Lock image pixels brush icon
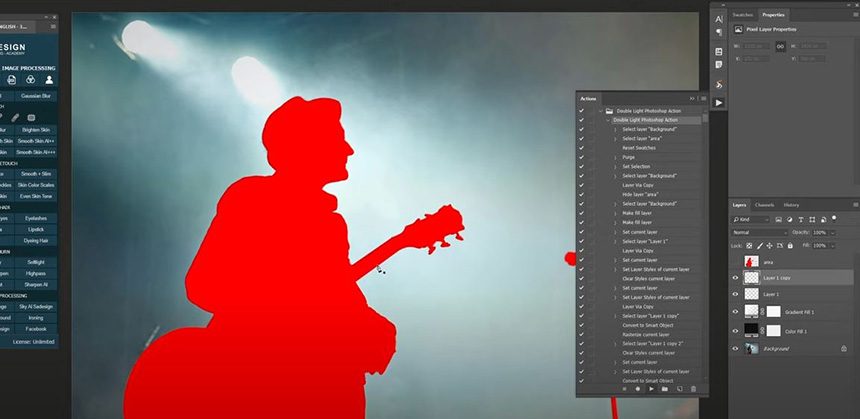The height and width of the screenshot is (419, 860). click(x=760, y=246)
